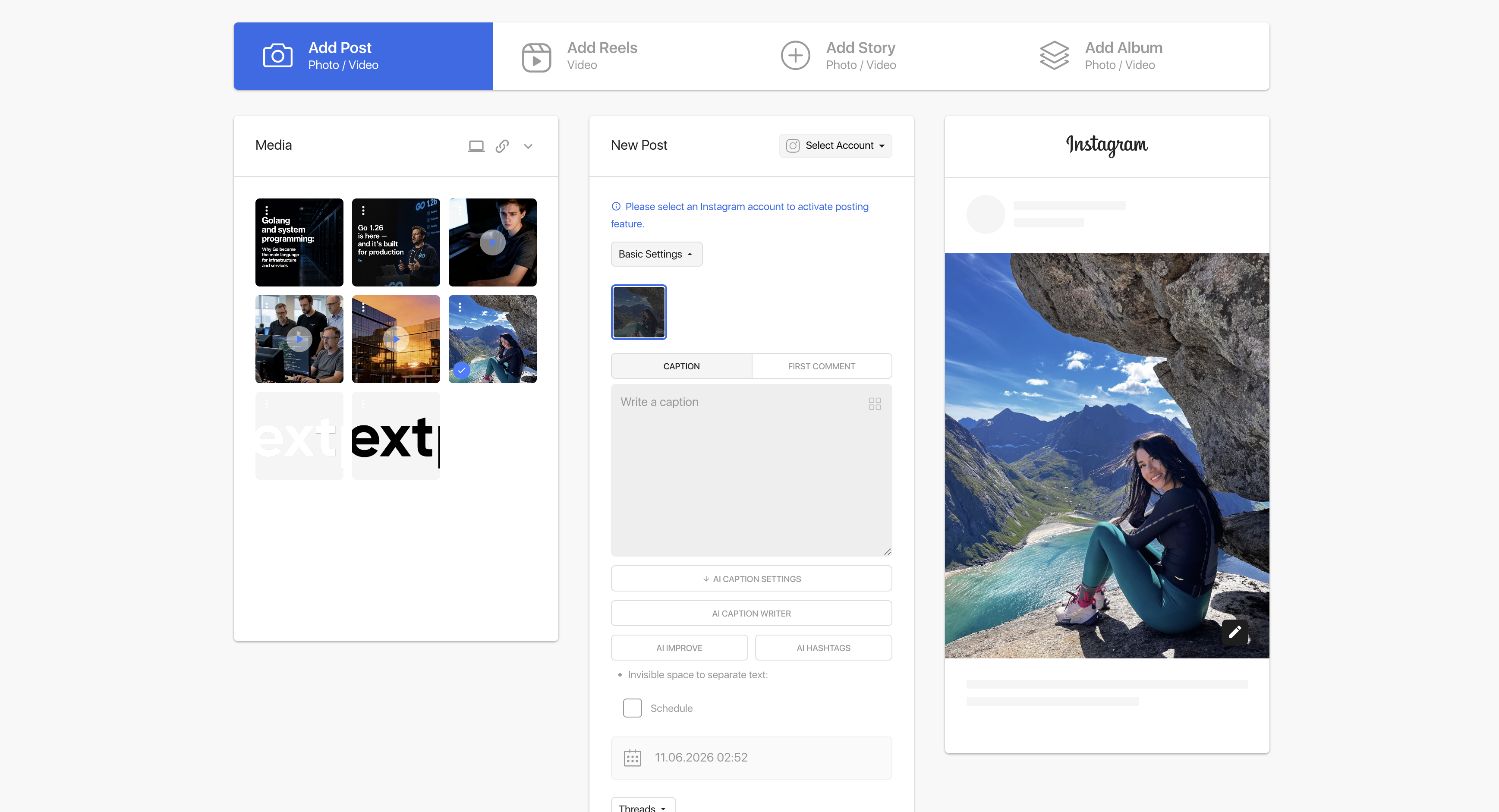Image resolution: width=1499 pixels, height=812 pixels.
Task: Click the 'Invisible space to separate text:' text
Action: click(698, 675)
